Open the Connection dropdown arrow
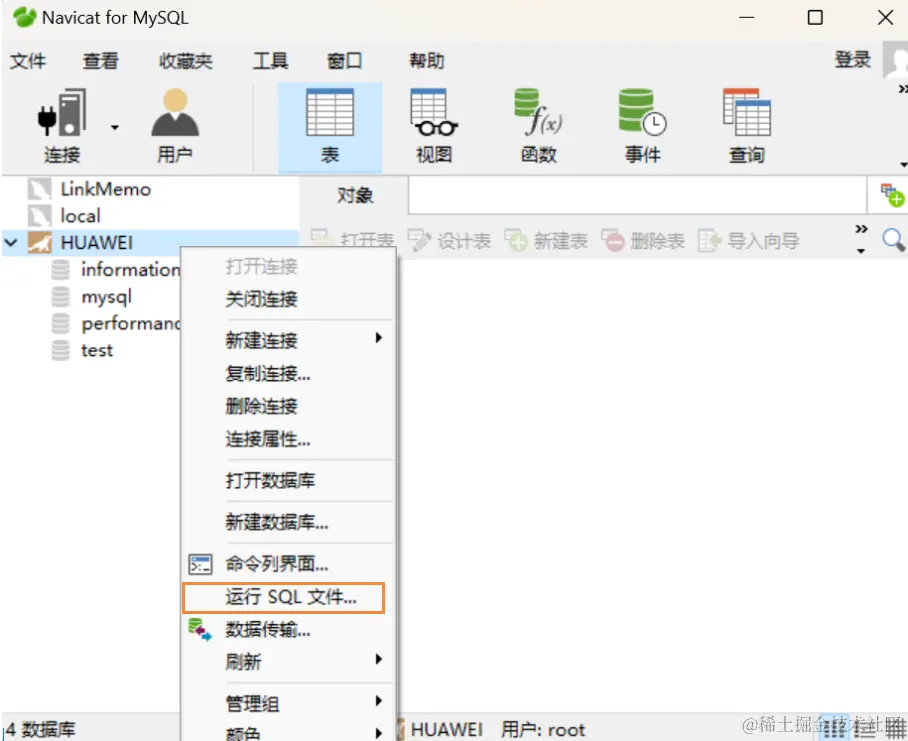This screenshot has height=741, width=908. point(115,127)
